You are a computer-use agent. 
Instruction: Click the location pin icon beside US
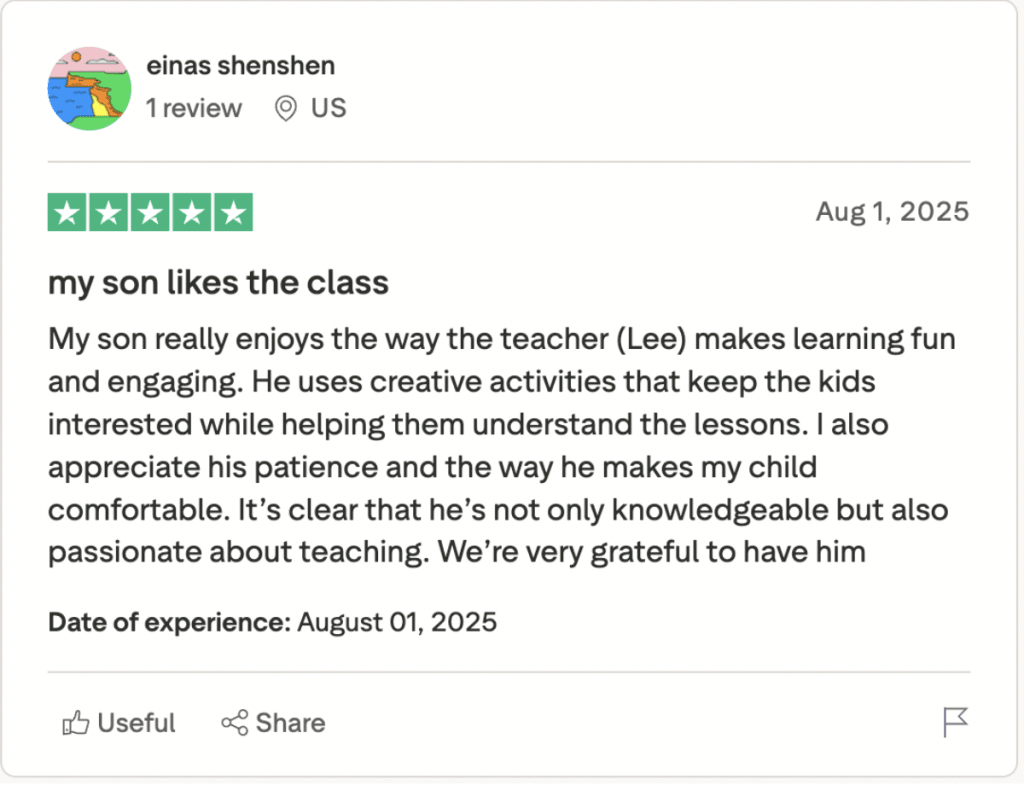[x=284, y=108]
